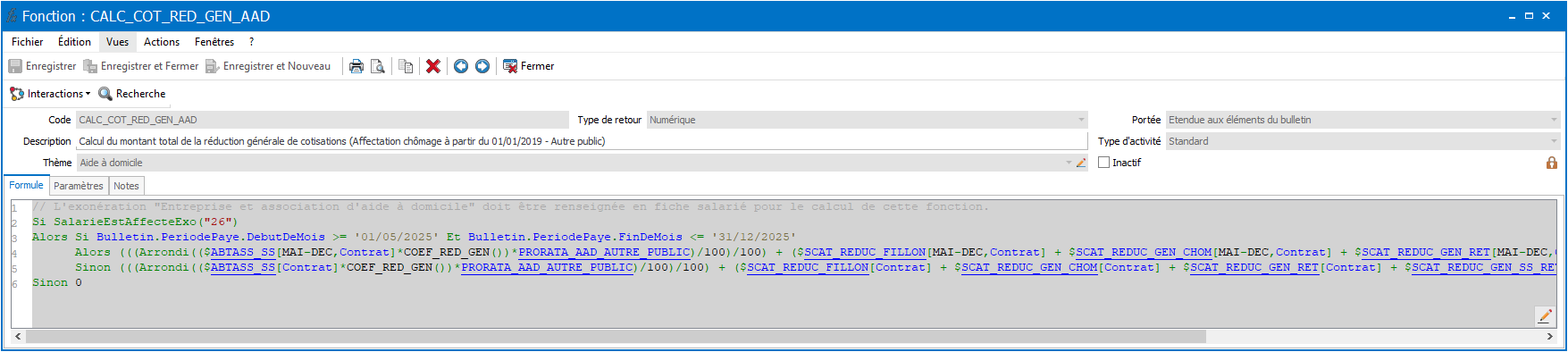Expand the Portée dropdown

coord(1554,120)
